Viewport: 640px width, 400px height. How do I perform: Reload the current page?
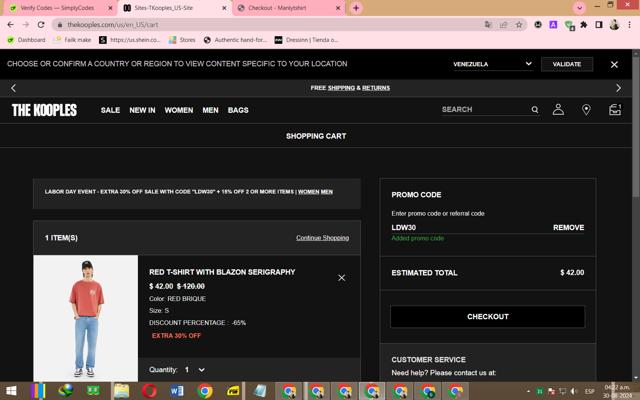point(41,24)
